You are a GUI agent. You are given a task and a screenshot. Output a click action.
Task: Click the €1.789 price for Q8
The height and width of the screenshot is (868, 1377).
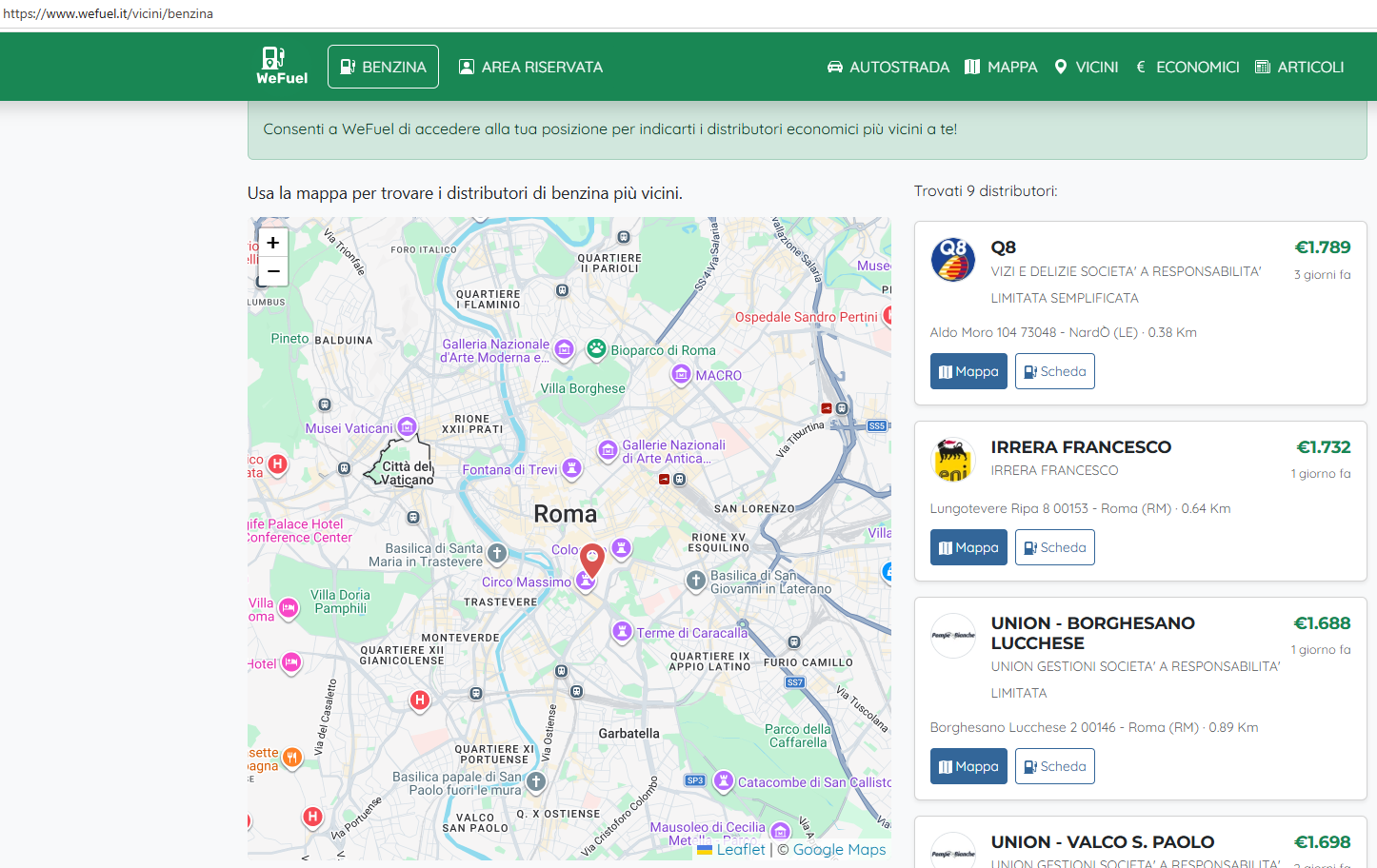click(1323, 247)
